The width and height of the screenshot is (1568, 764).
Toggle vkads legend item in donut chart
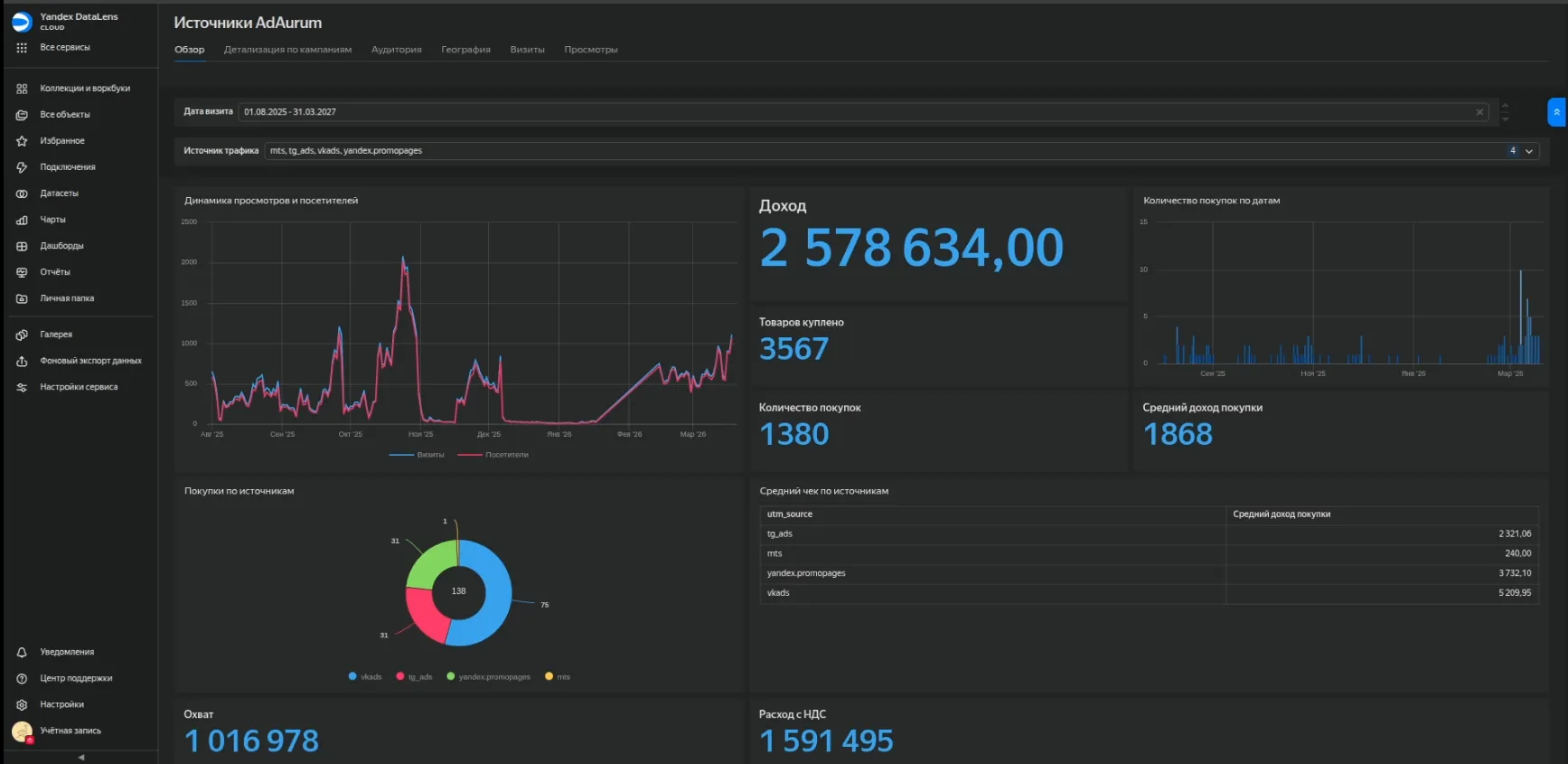tap(365, 676)
